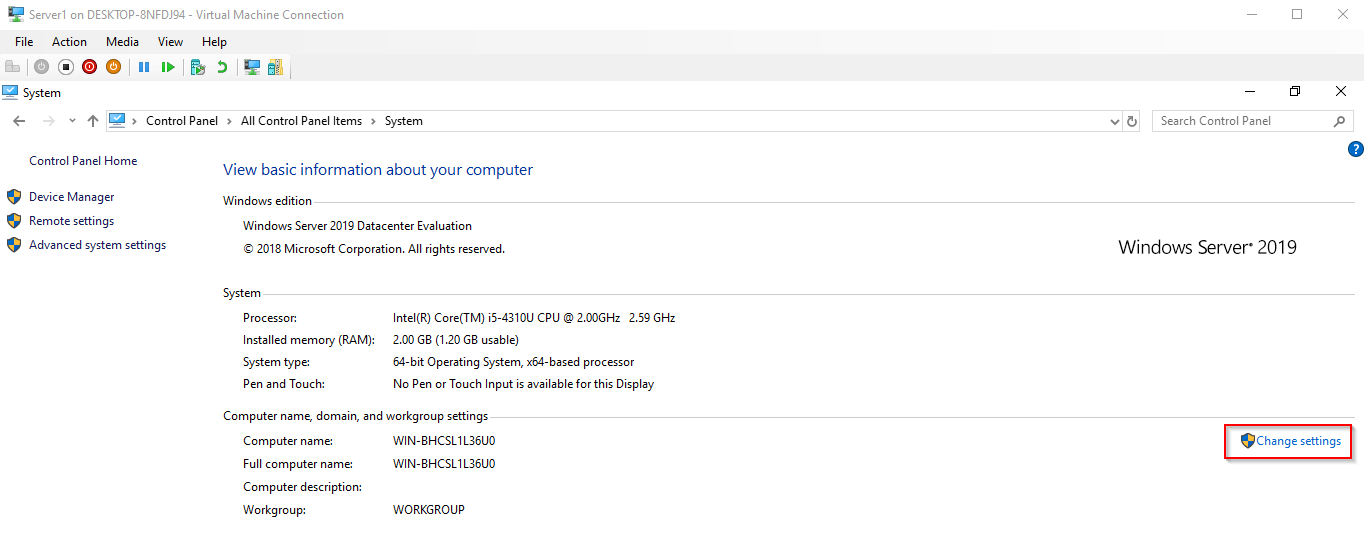Open the View menu
The height and width of the screenshot is (536, 1364).
[x=170, y=42]
